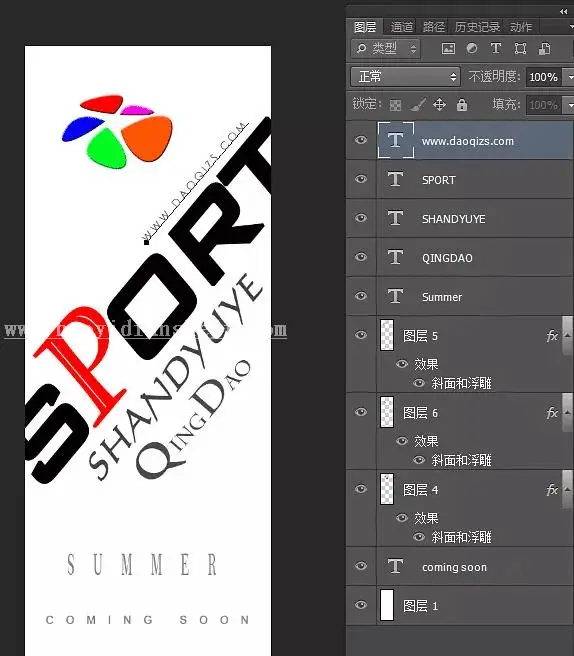Switch to the 图层 tab
Image resolution: width=574 pixels, height=656 pixels.
[365, 27]
